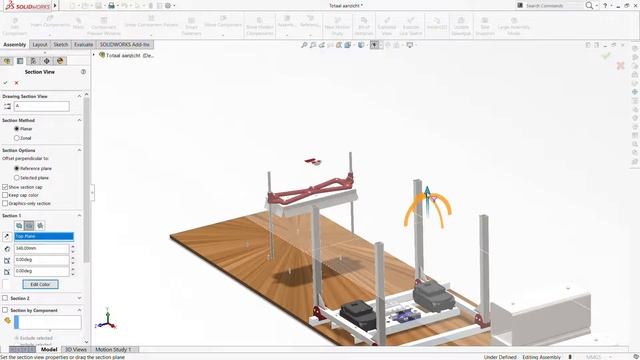Image resolution: width=640 pixels, height=360 pixels.
Task: Choose Reference plane offset option
Action: (x=16, y=168)
